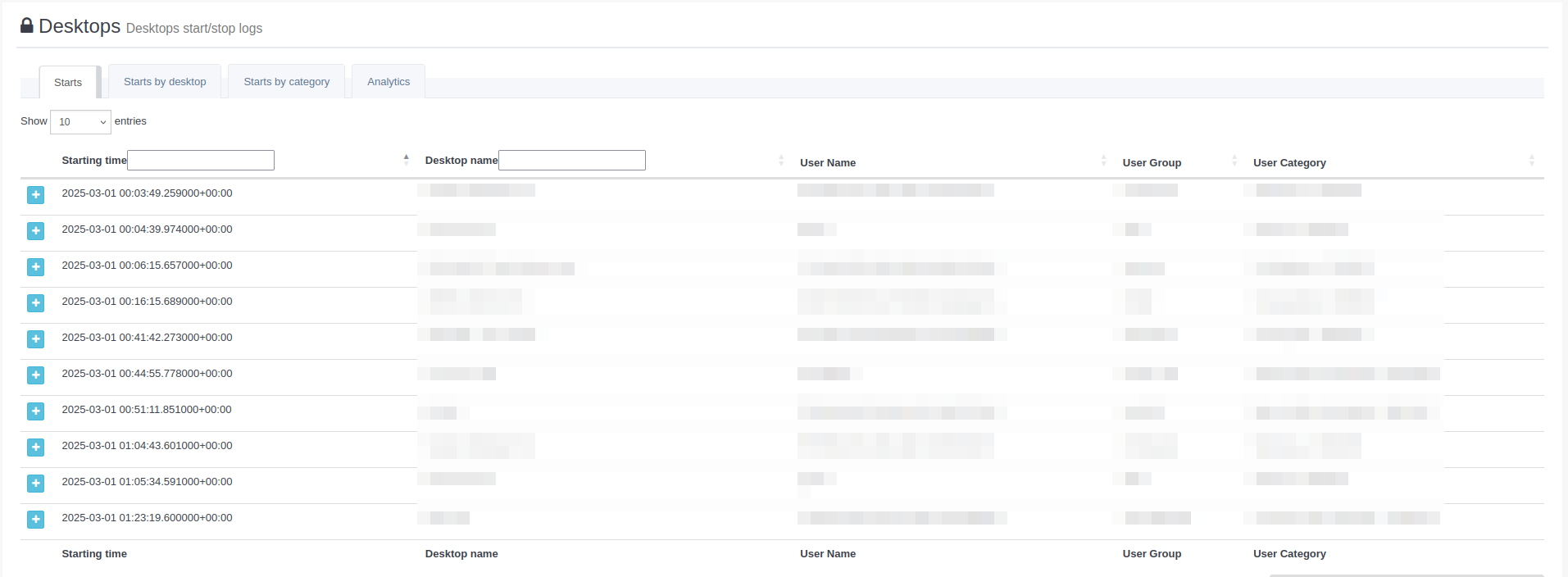
Task: Focus the Starting time filter field
Action: (201, 161)
